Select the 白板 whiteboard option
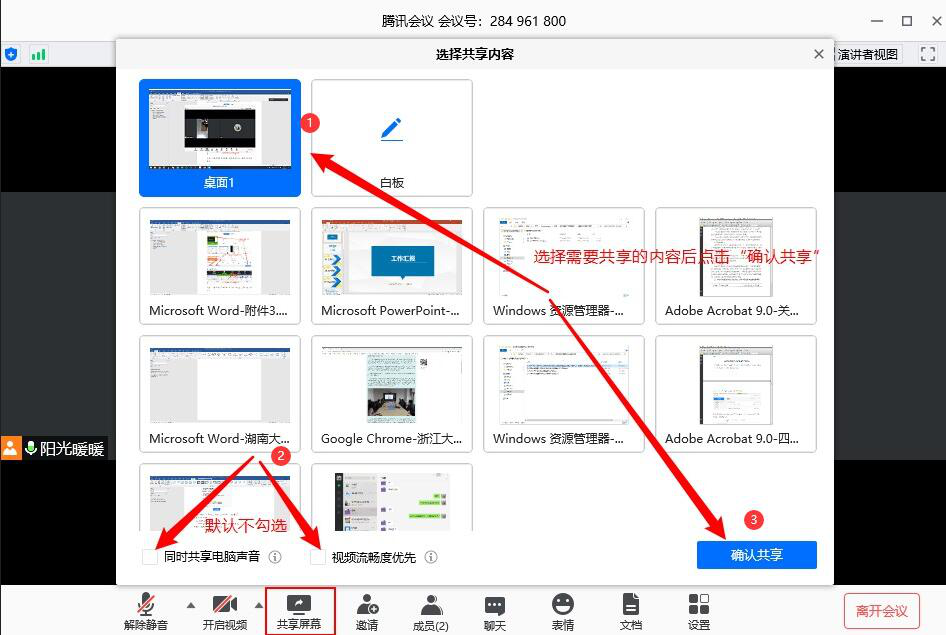 coord(392,137)
